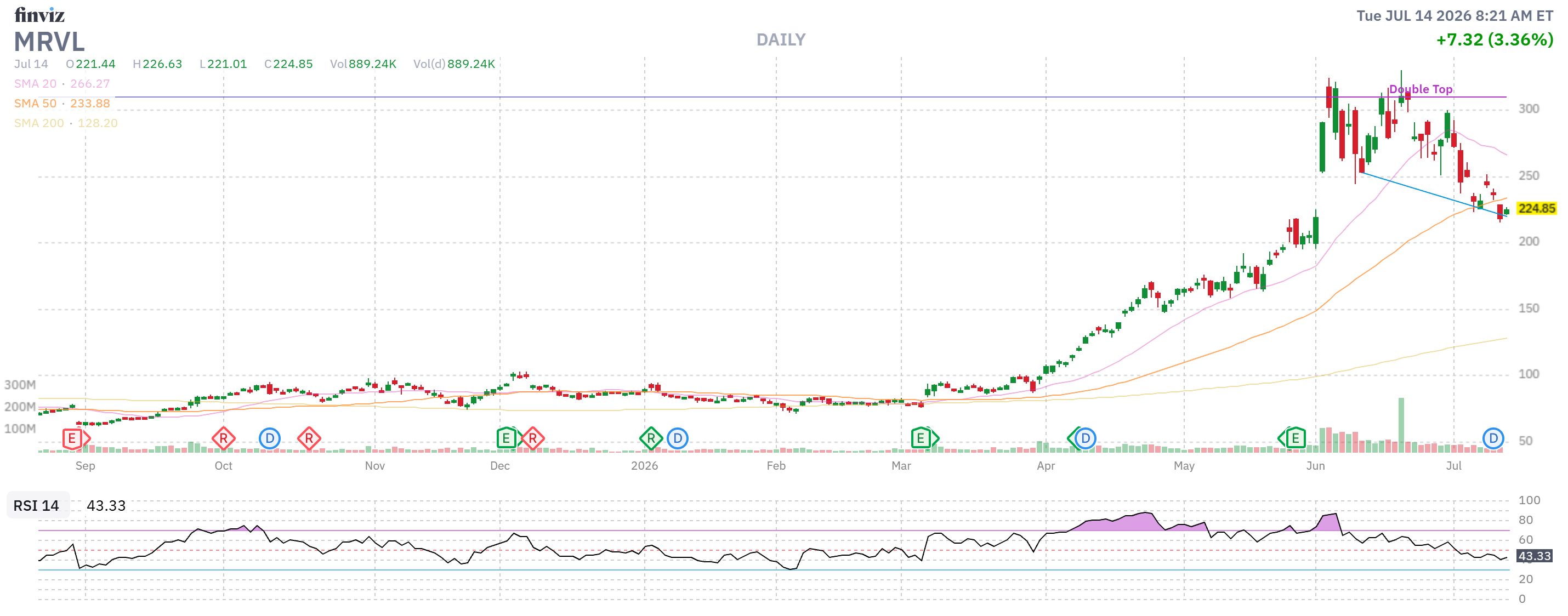Click the red R marker before Nov
The width and height of the screenshot is (1568, 616).
click(309, 438)
